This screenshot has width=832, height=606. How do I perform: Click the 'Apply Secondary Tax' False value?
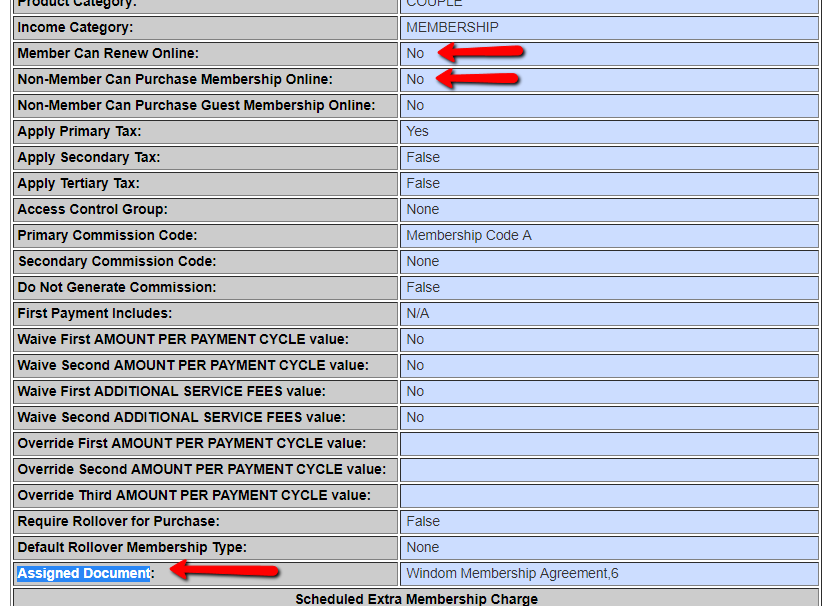pos(423,157)
